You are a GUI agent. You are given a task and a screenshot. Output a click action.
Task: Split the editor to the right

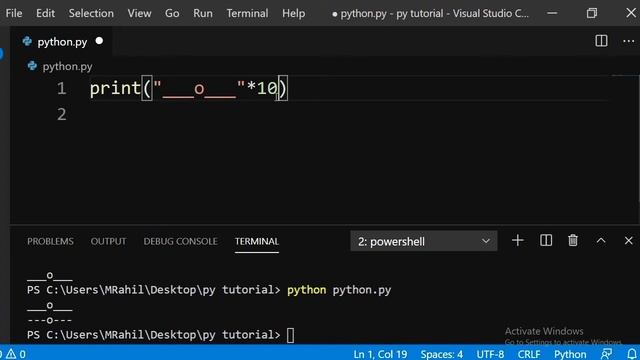(601, 41)
